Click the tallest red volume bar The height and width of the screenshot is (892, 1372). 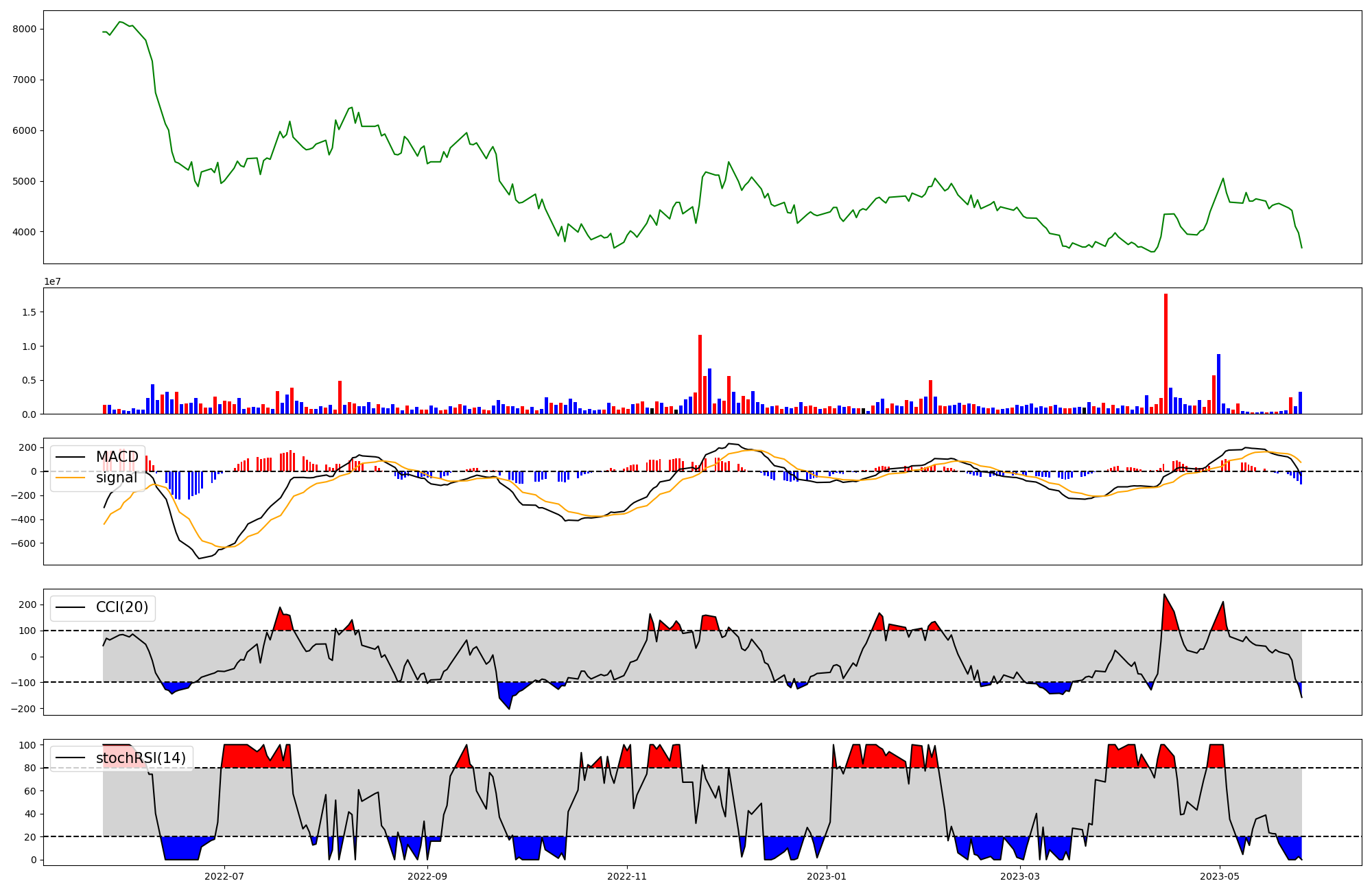(x=1166, y=353)
